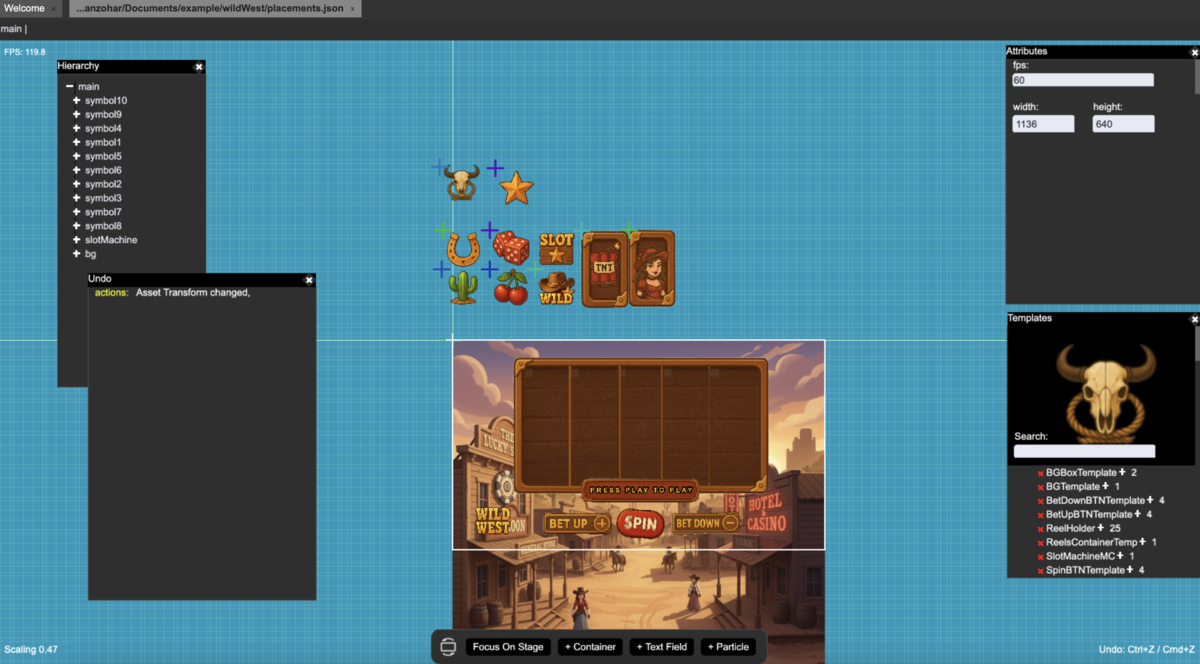Viewport: 1200px width, 664px height.
Task: Click the Templates Search input field
Action: 1084,452
